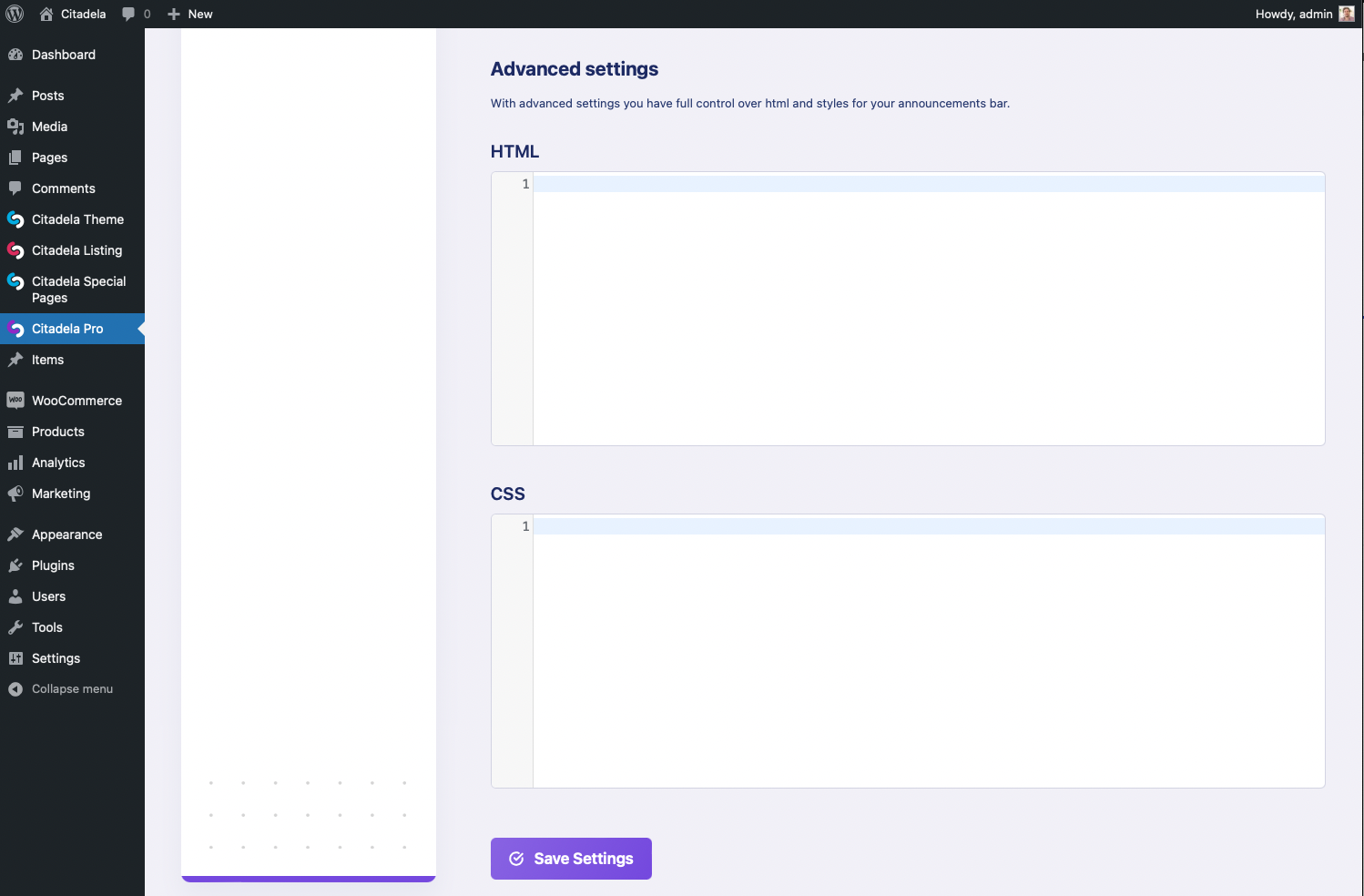This screenshot has height=896, width=1364.
Task: Click the Media library icon
Action: click(15, 127)
